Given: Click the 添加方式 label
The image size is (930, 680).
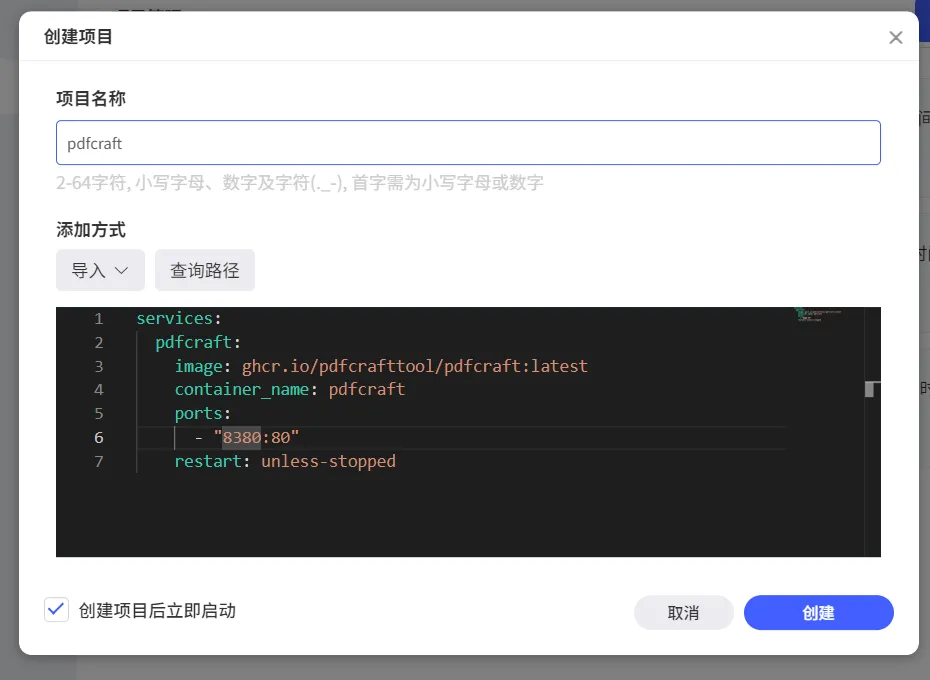Looking at the screenshot, I should (x=91, y=230).
